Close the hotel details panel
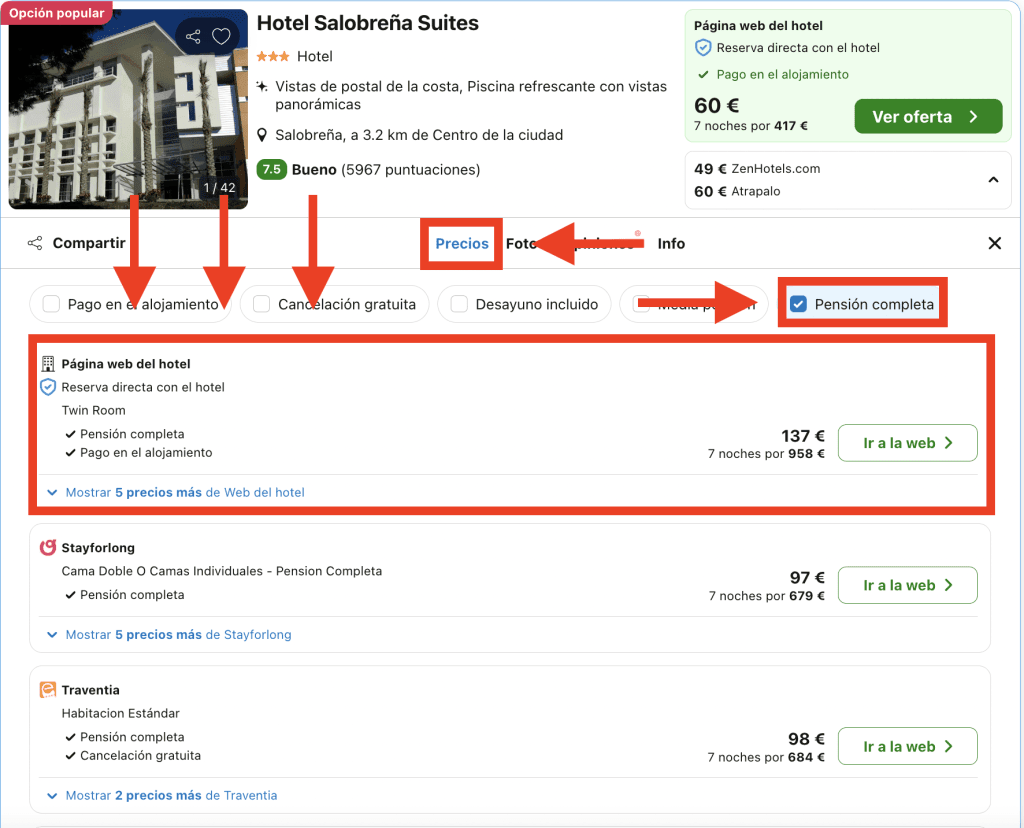1024x828 pixels. (x=994, y=243)
